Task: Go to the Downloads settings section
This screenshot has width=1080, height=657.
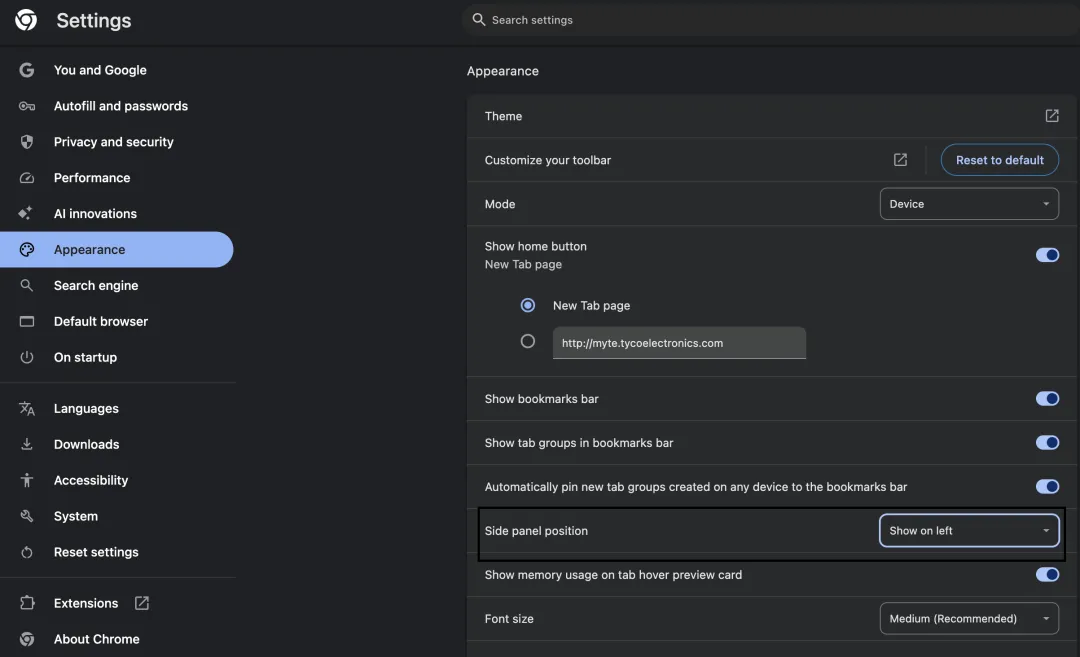Action: (86, 445)
